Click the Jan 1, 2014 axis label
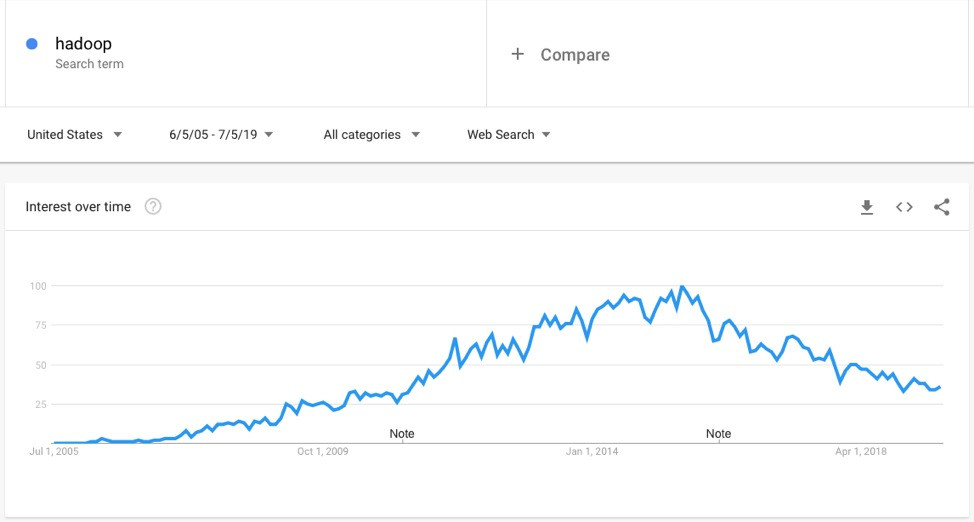 [592, 452]
